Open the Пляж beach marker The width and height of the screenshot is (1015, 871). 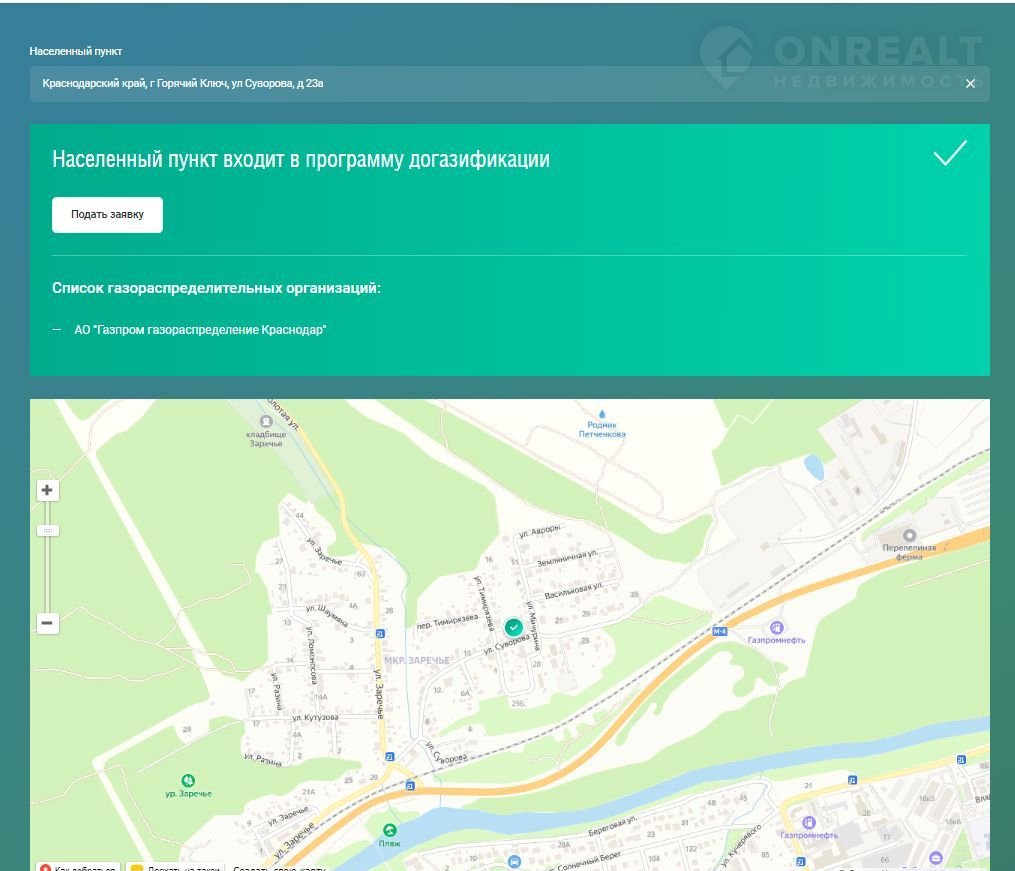(389, 830)
